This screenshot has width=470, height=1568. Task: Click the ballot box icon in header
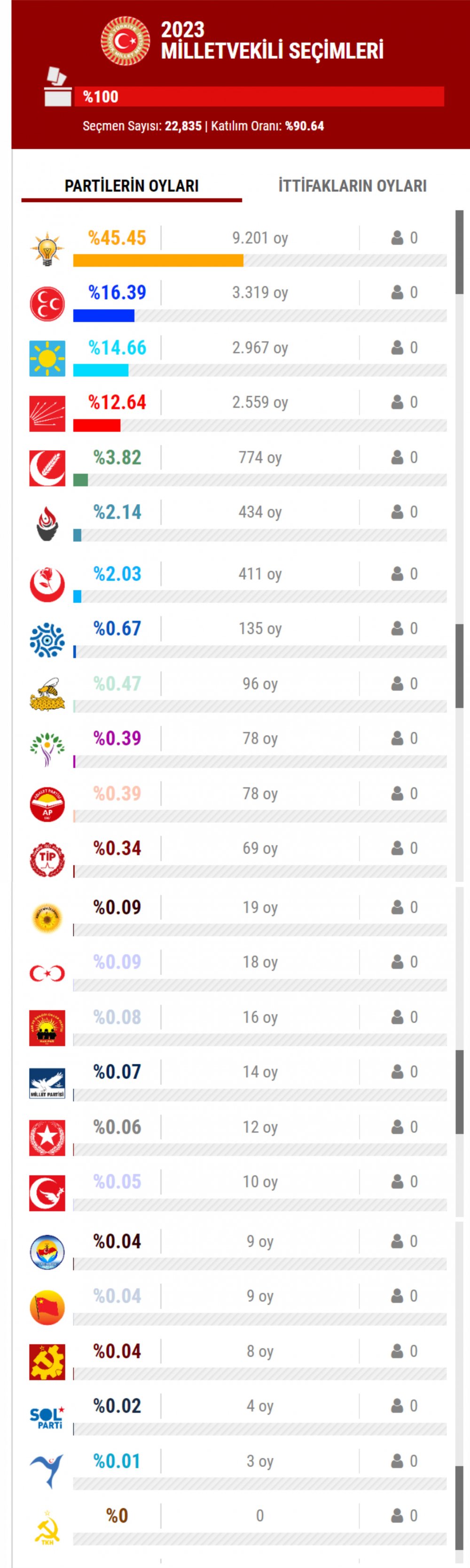click(x=55, y=87)
